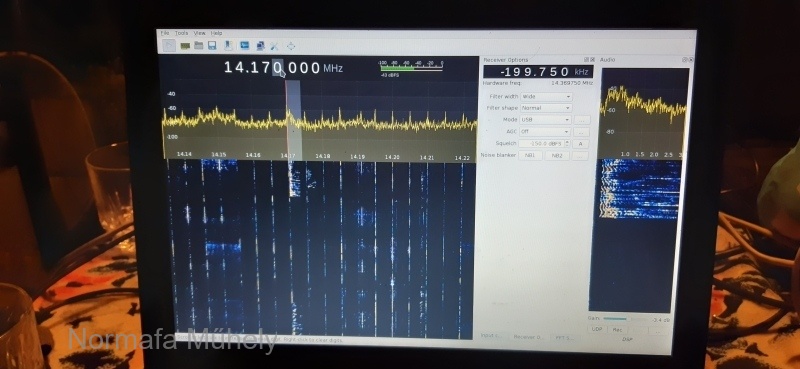
Task: Click the 14.15 frequency mark on spectrum
Action: pyautogui.click(x=219, y=154)
